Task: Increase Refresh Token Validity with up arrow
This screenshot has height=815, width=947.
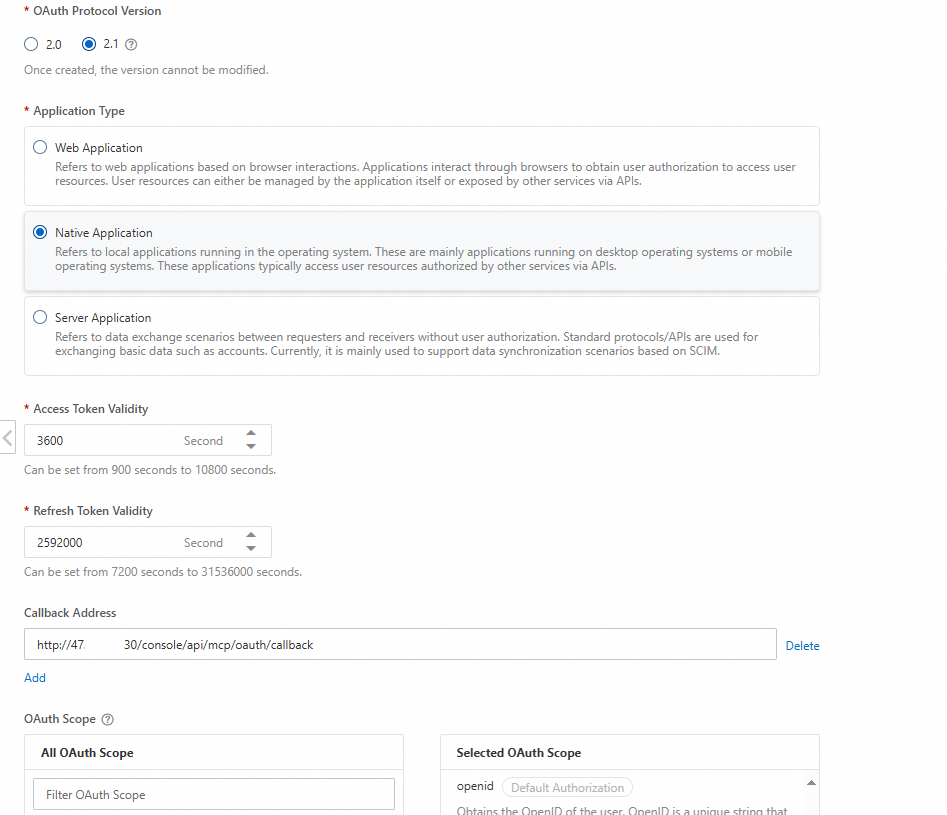Action: (x=251, y=535)
